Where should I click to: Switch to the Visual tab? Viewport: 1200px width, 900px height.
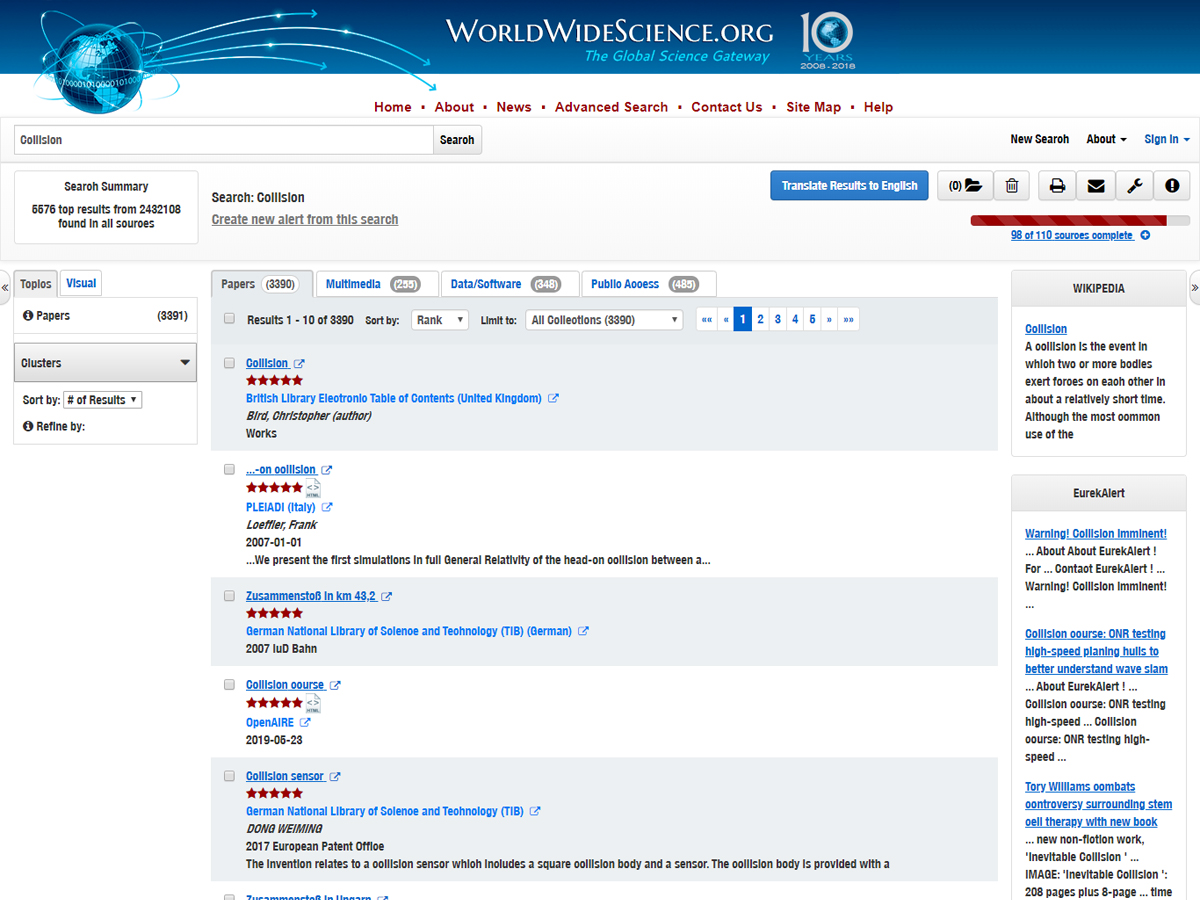pyautogui.click(x=81, y=284)
